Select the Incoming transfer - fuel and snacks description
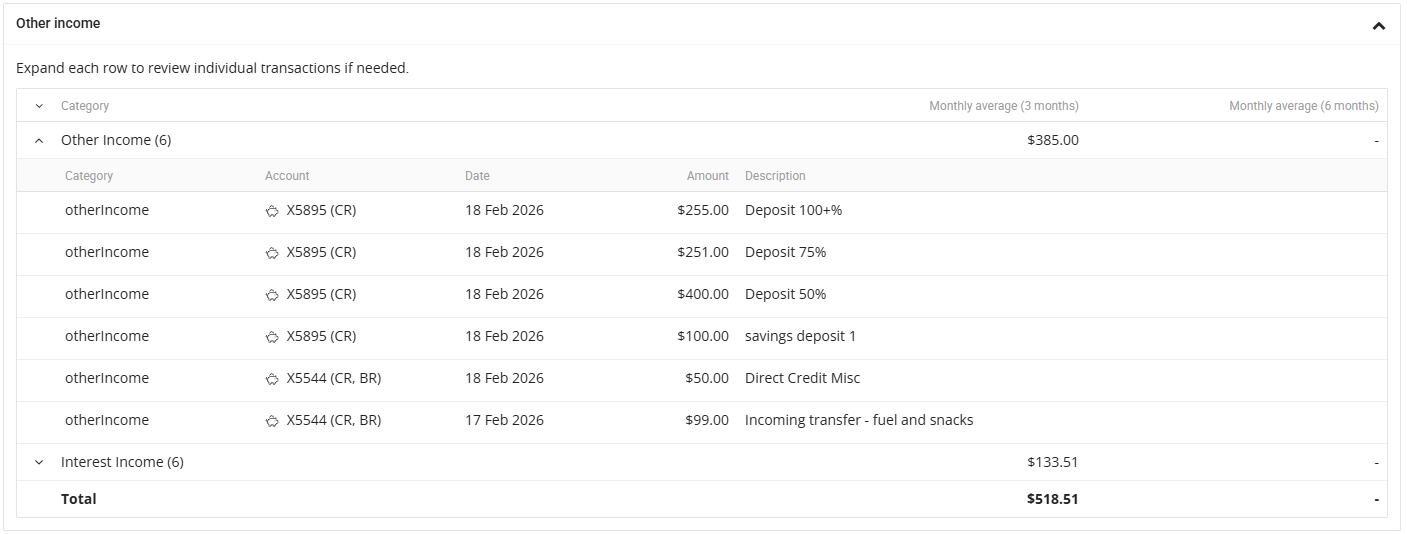Viewport: 1407px width, 534px height. (x=858, y=420)
